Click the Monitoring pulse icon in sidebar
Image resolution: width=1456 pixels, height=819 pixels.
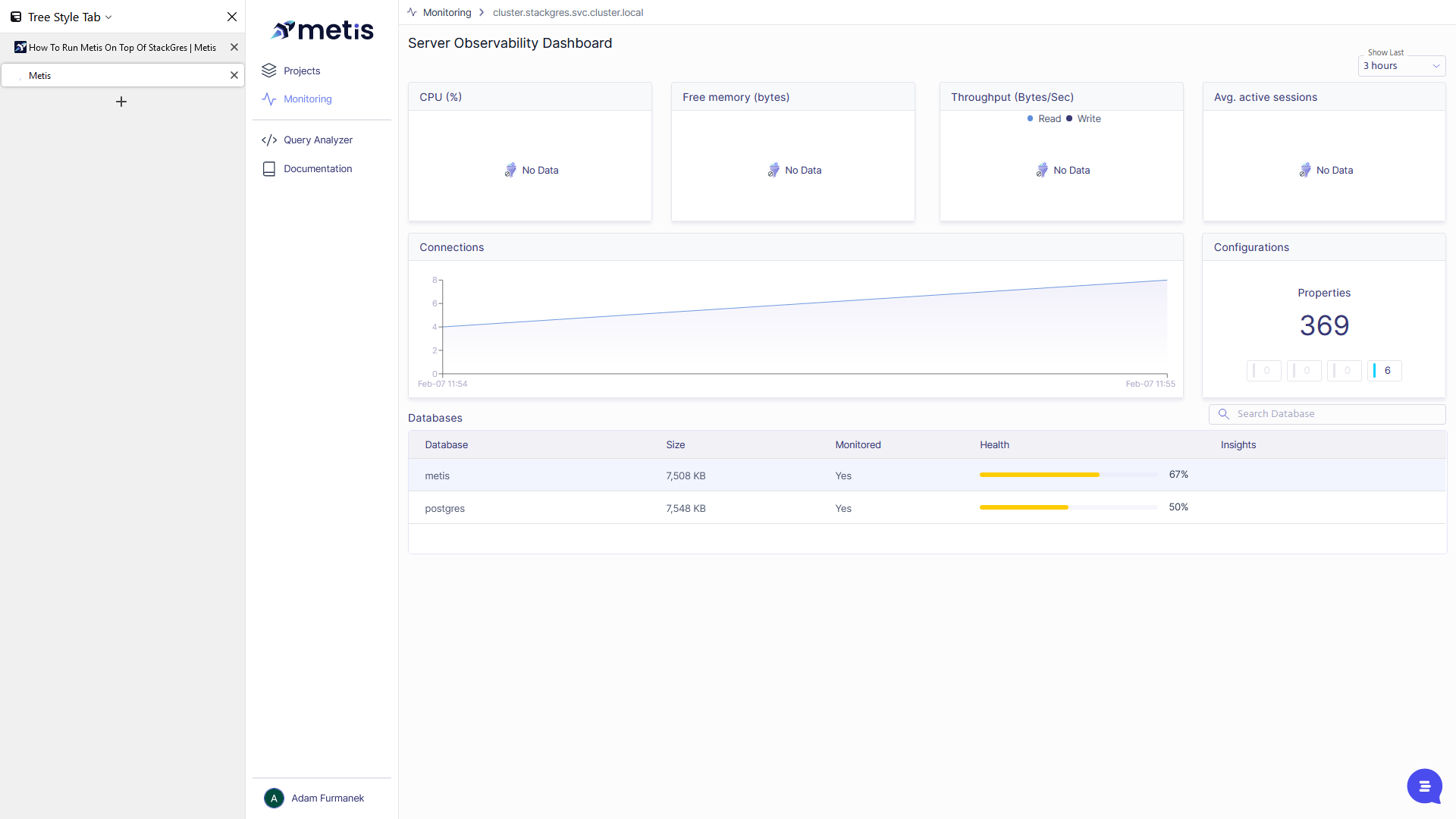click(268, 99)
